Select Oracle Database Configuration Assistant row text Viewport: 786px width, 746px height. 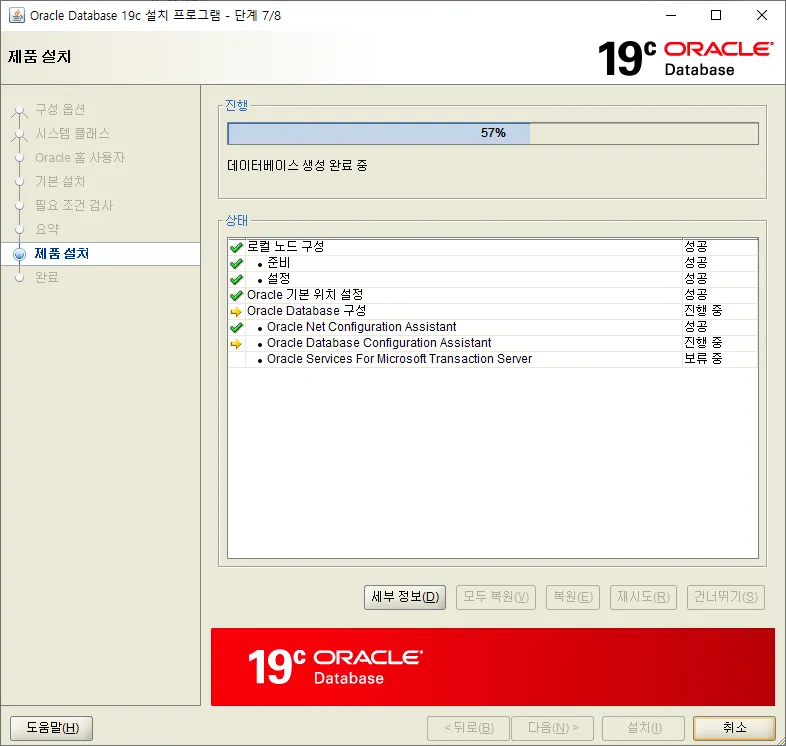click(x=379, y=343)
